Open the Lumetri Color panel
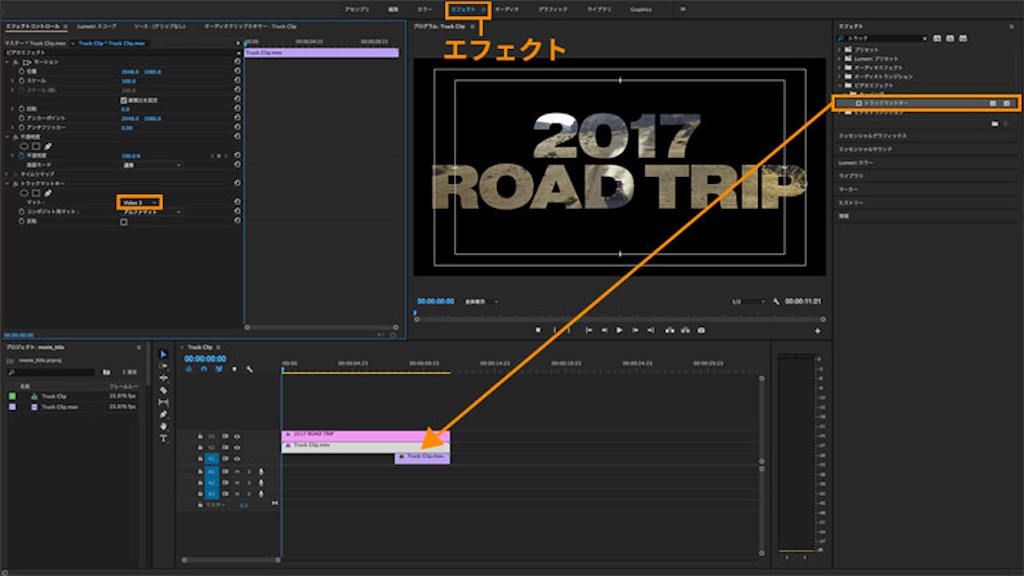Viewport: 1024px width, 576px height. (856, 163)
